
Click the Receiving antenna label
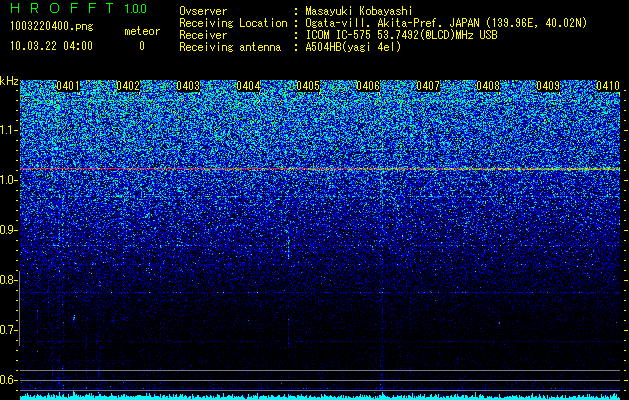pos(230,47)
